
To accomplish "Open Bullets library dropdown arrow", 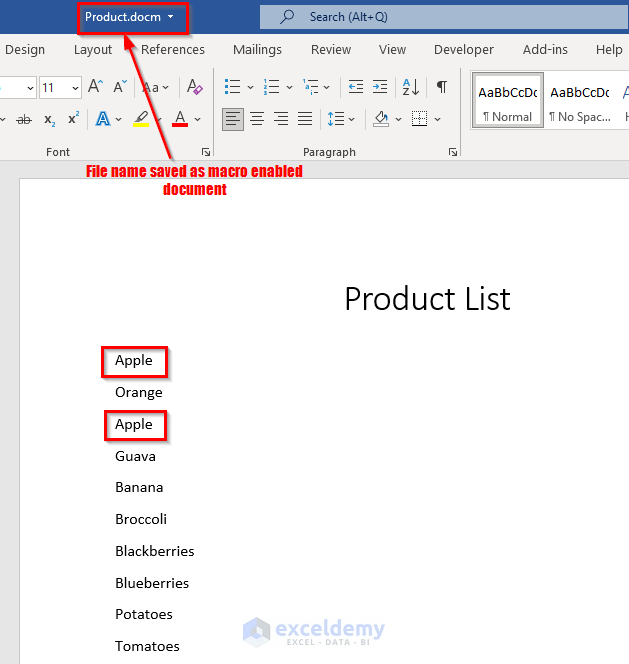I will tap(250, 88).
